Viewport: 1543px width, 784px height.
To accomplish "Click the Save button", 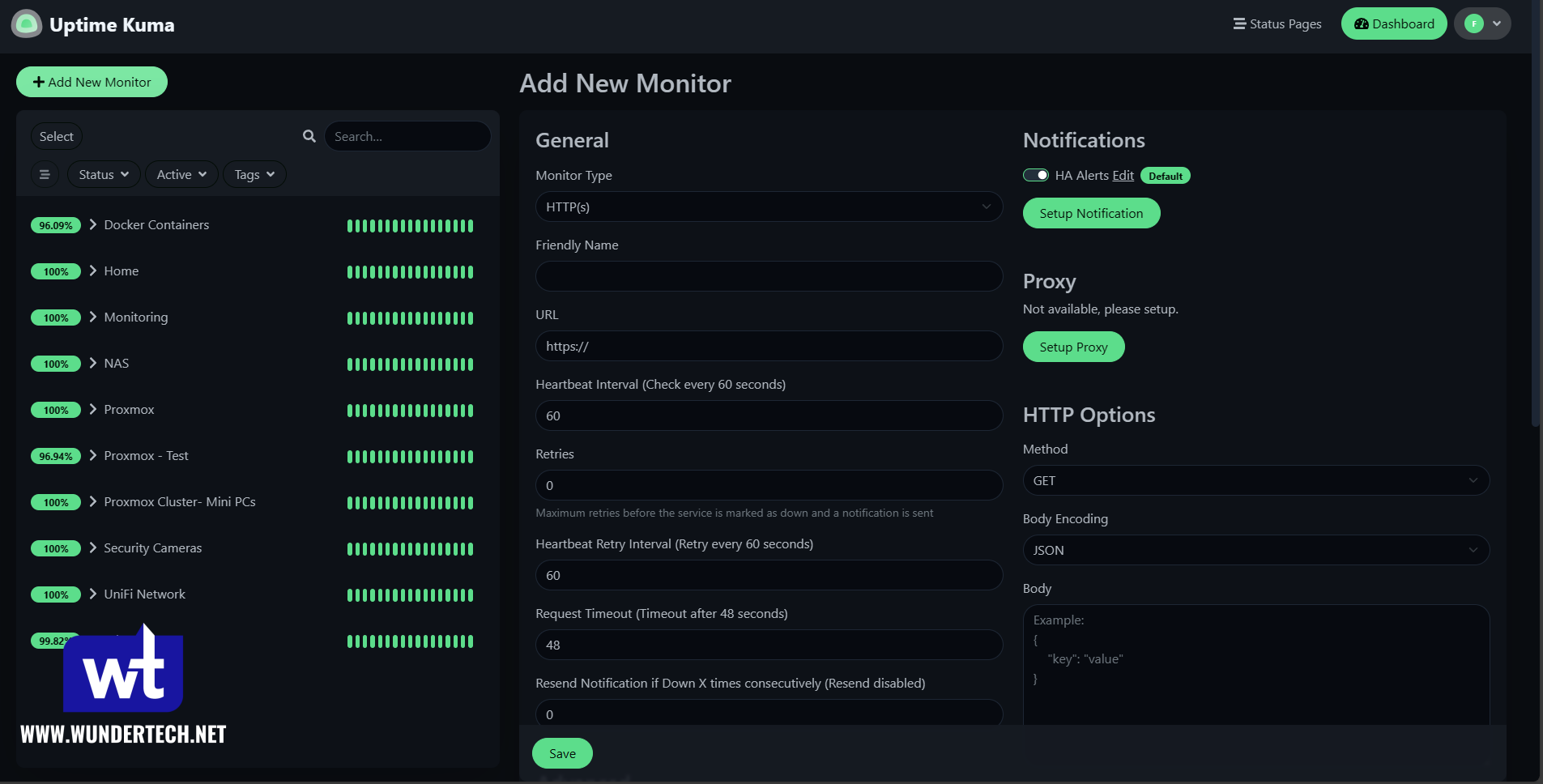I will 562,753.
